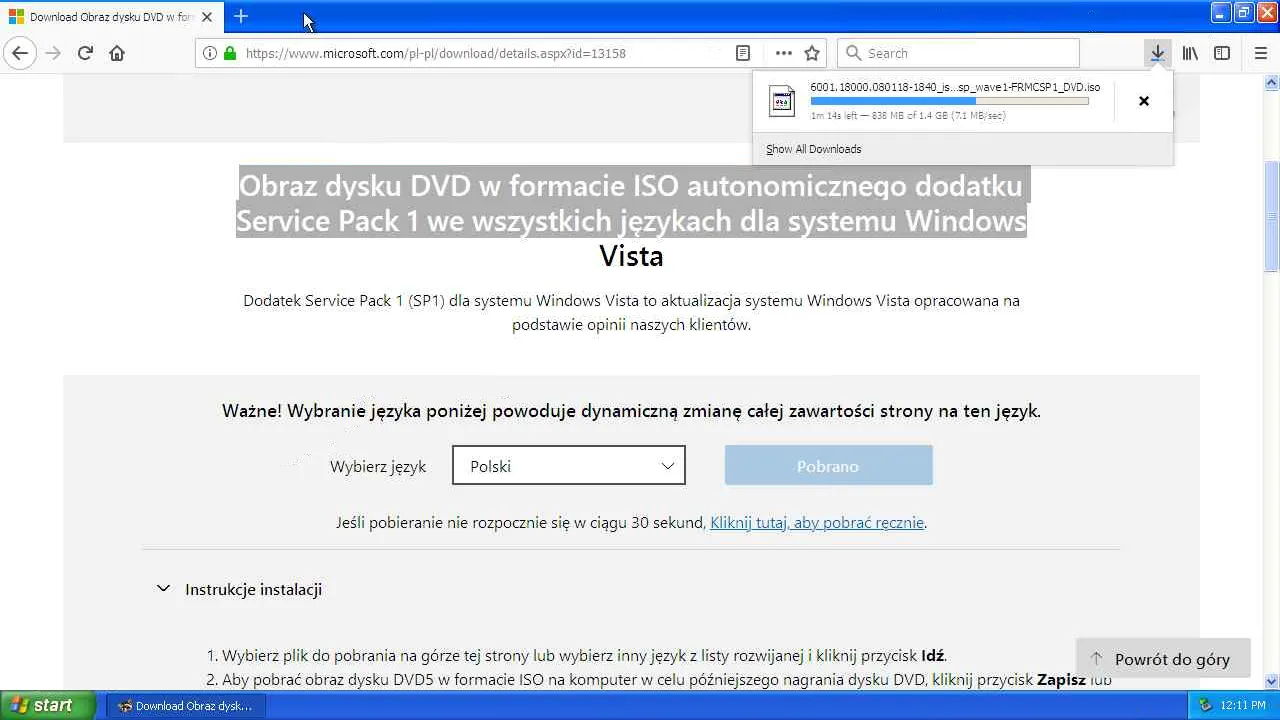The image size is (1280, 720).
Task: Cancel the ISO download in the panel
Action: (1144, 101)
